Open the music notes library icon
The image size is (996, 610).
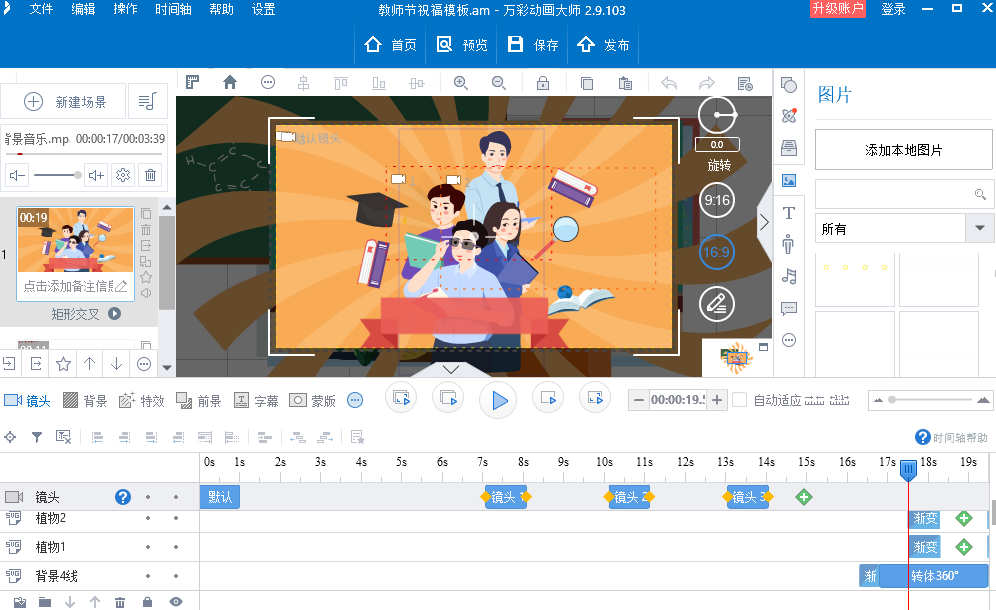pyautogui.click(x=789, y=276)
